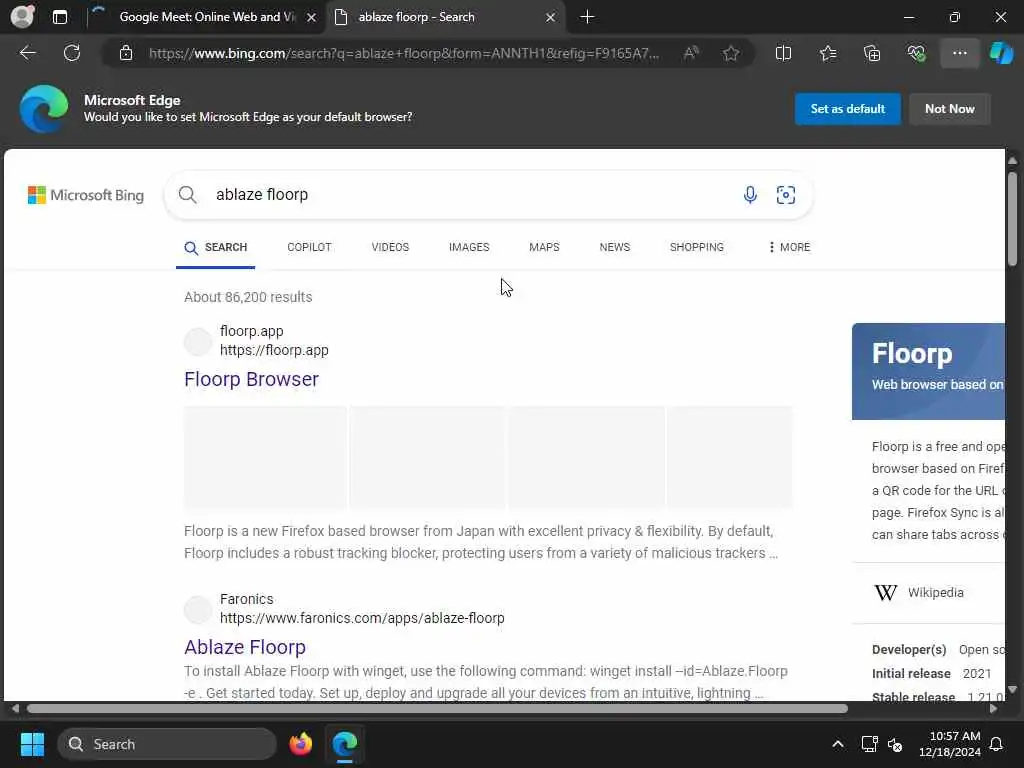Click the browser profile avatar icon

click(22, 16)
